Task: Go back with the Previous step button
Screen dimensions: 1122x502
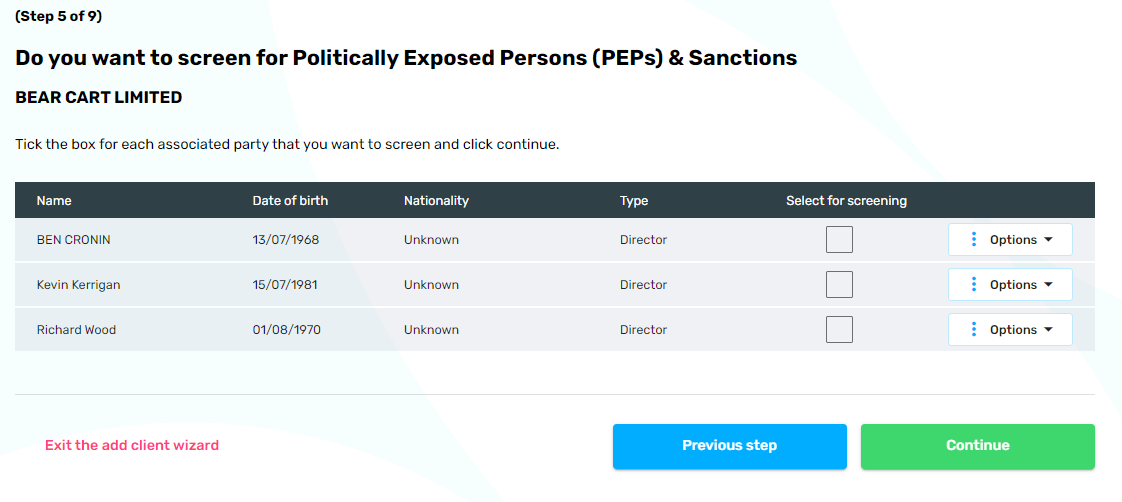Action: point(729,446)
